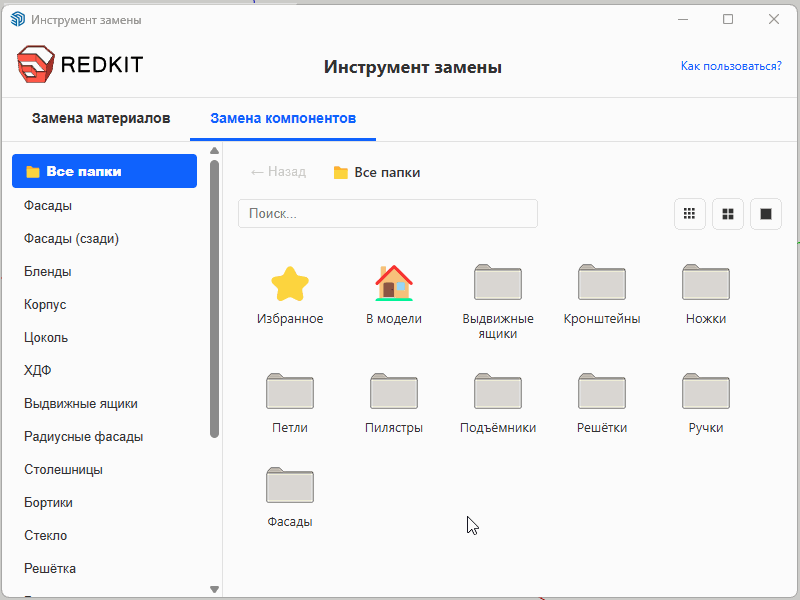Select the Замена компонентов tab
The height and width of the screenshot is (600, 800).
(283, 118)
